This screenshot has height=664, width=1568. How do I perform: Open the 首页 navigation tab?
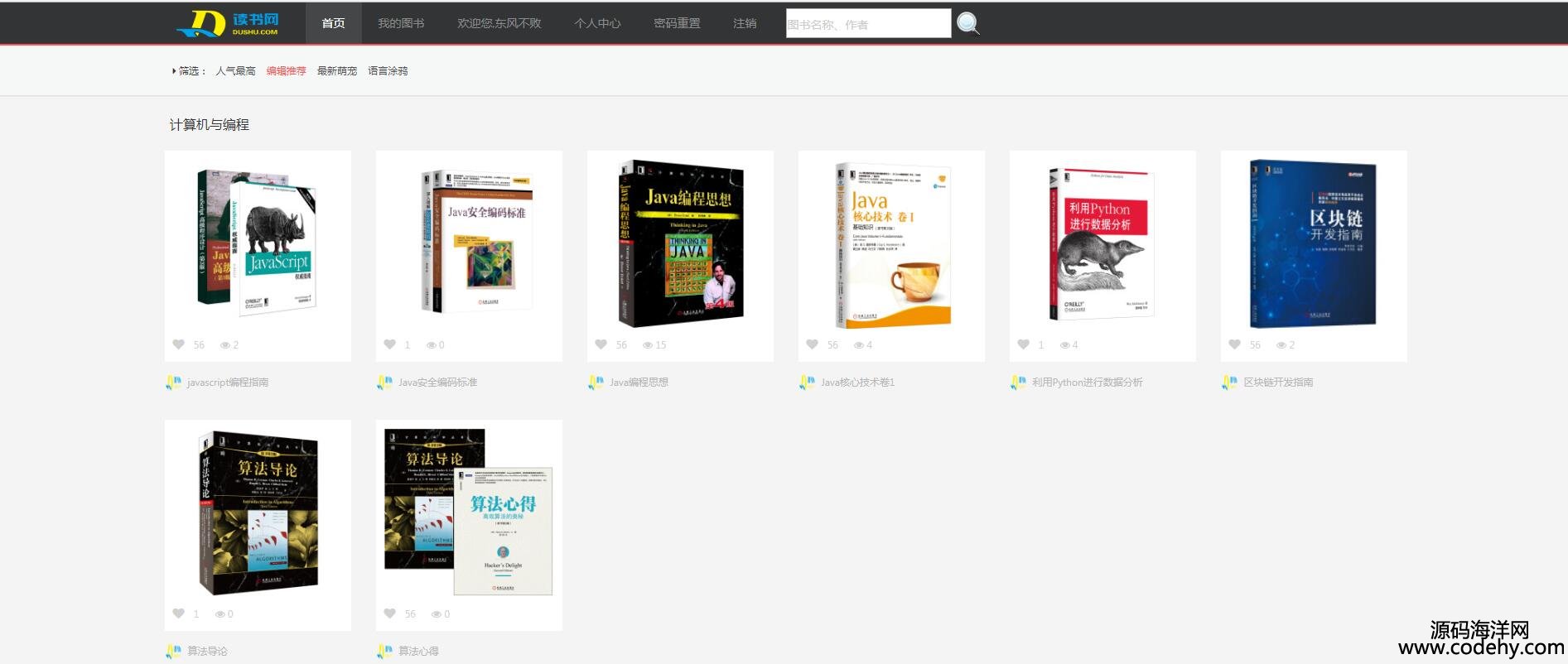(333, 23)
